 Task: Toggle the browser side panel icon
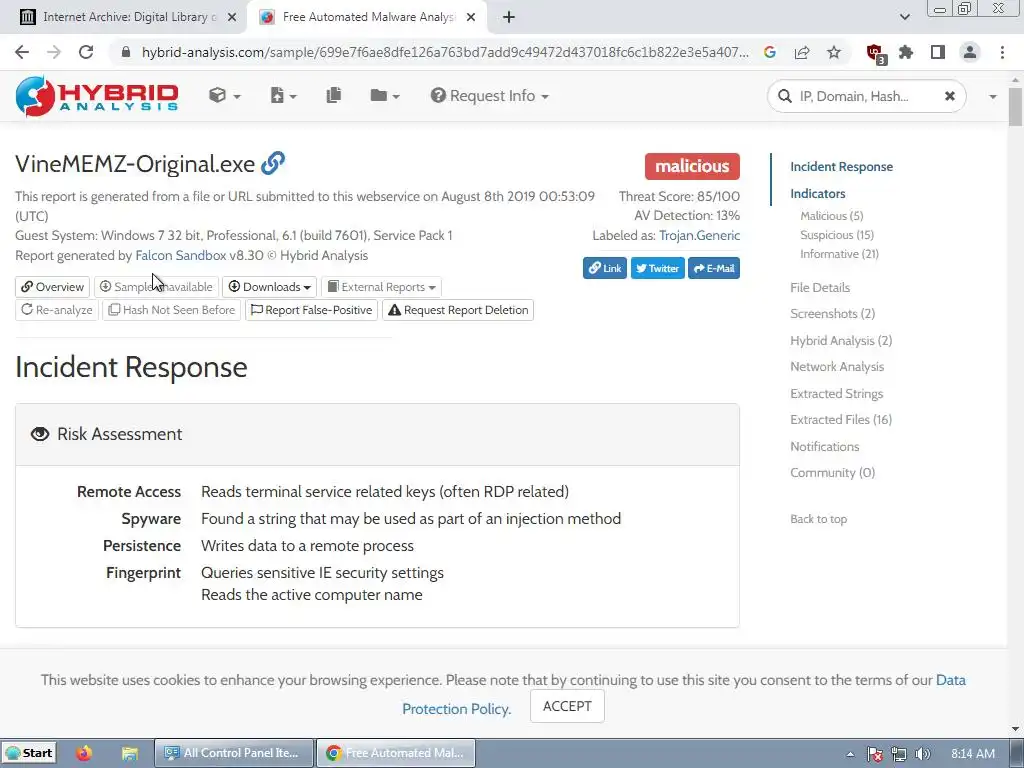tap(938, 52)
